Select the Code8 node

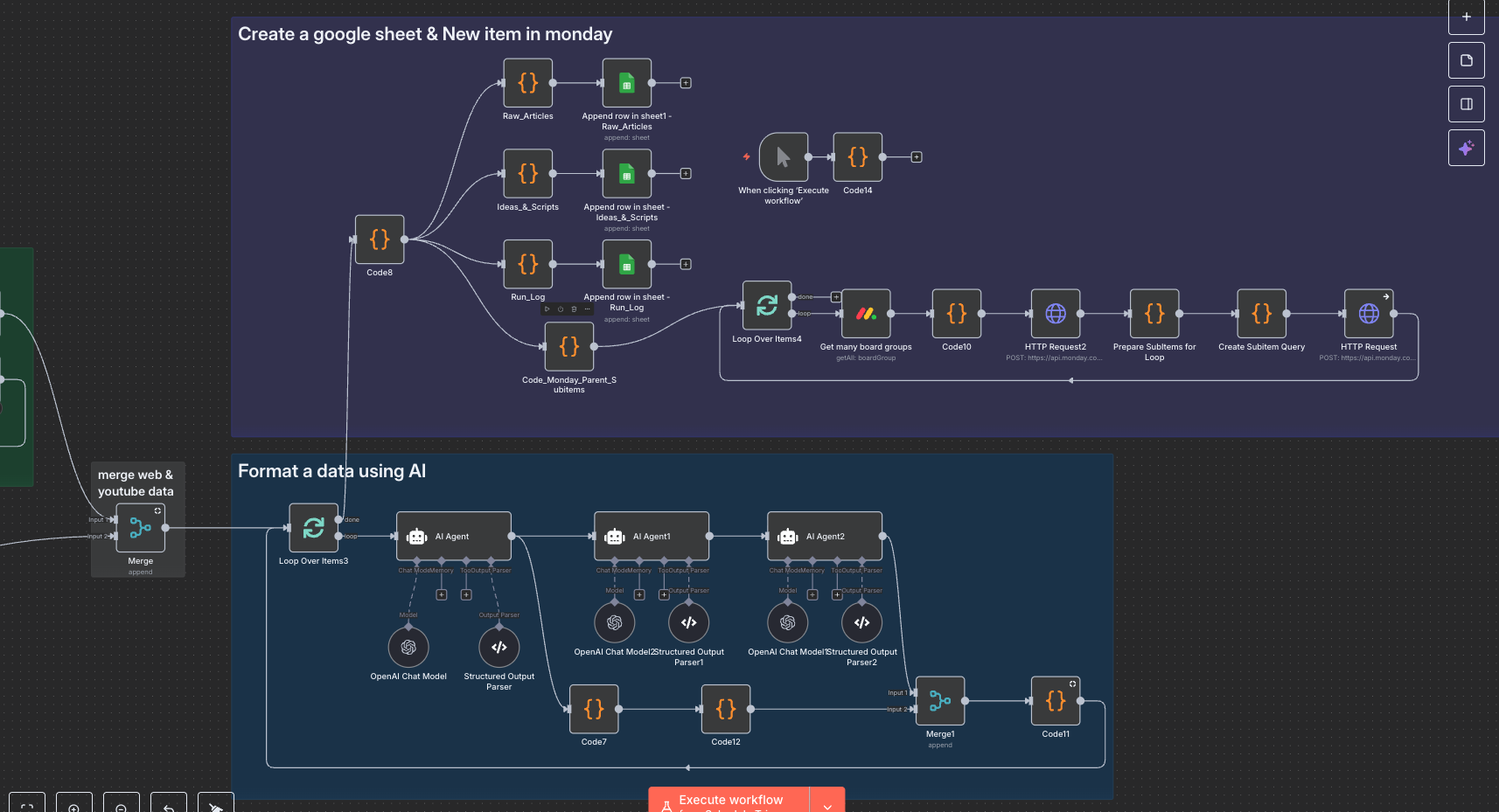[379, 239]
